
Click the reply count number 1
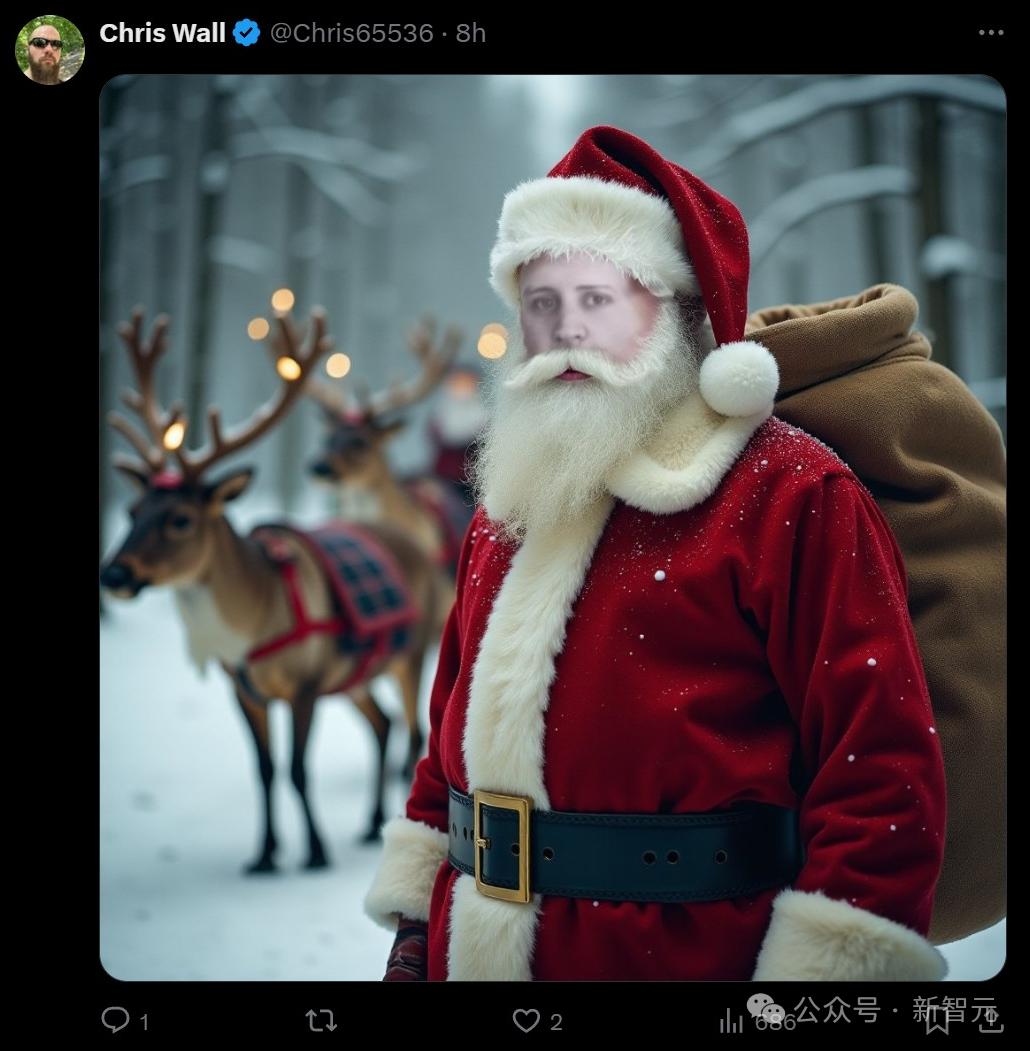[x=144, y=1021]
